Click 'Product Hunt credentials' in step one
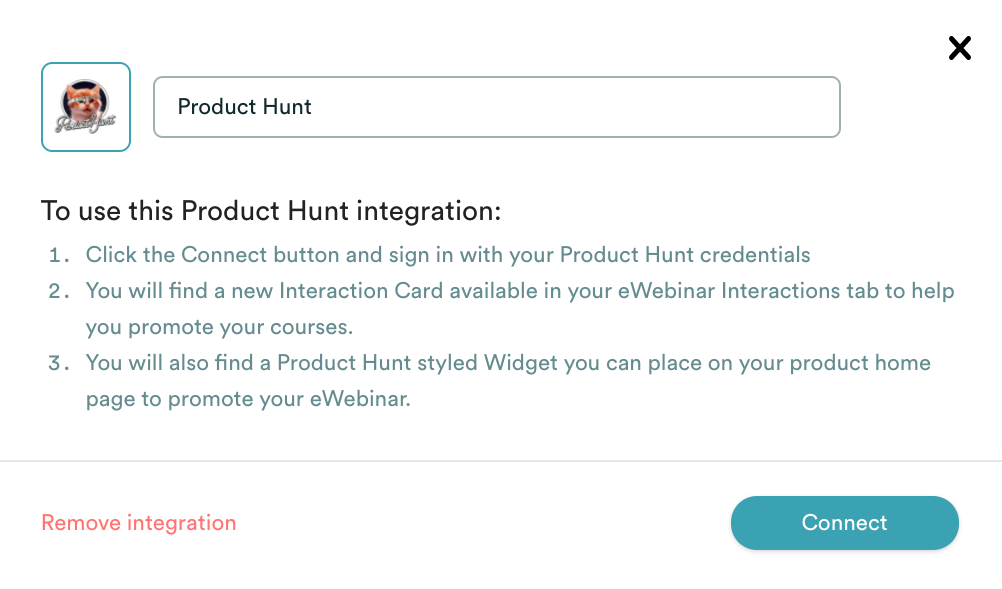This screenshot has height=589, width=1002. pos(685,254)
